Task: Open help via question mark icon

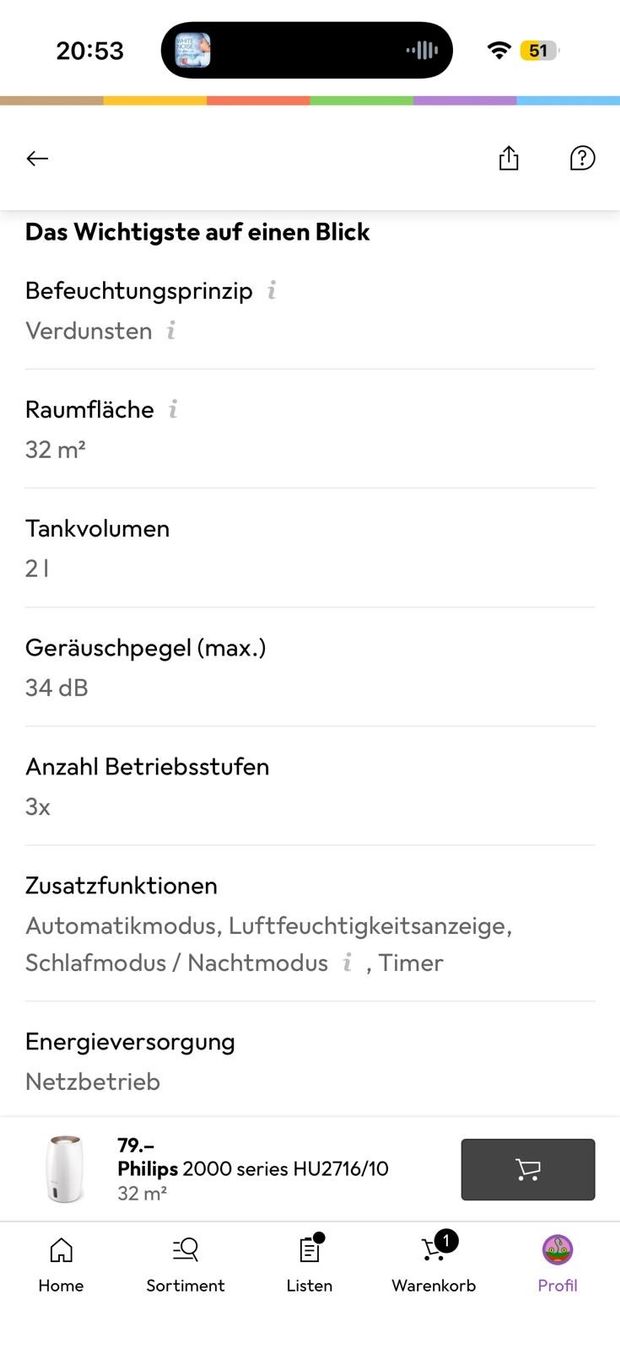Action: click(x=582, y=158)
